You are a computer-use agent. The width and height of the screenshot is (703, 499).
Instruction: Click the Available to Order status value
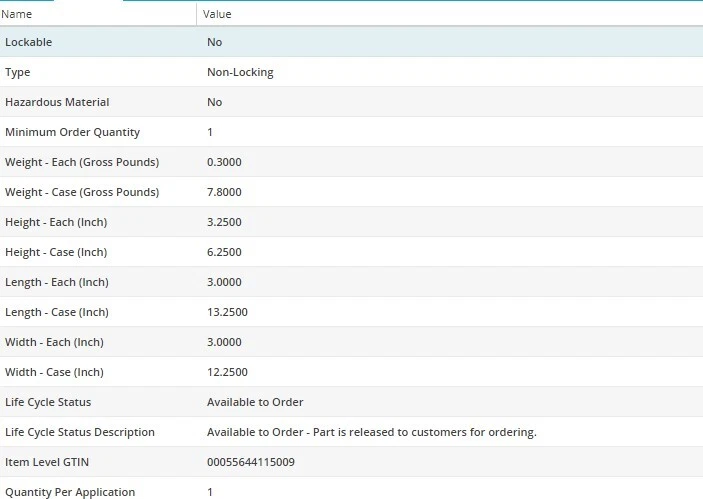[x=255, y=403]
